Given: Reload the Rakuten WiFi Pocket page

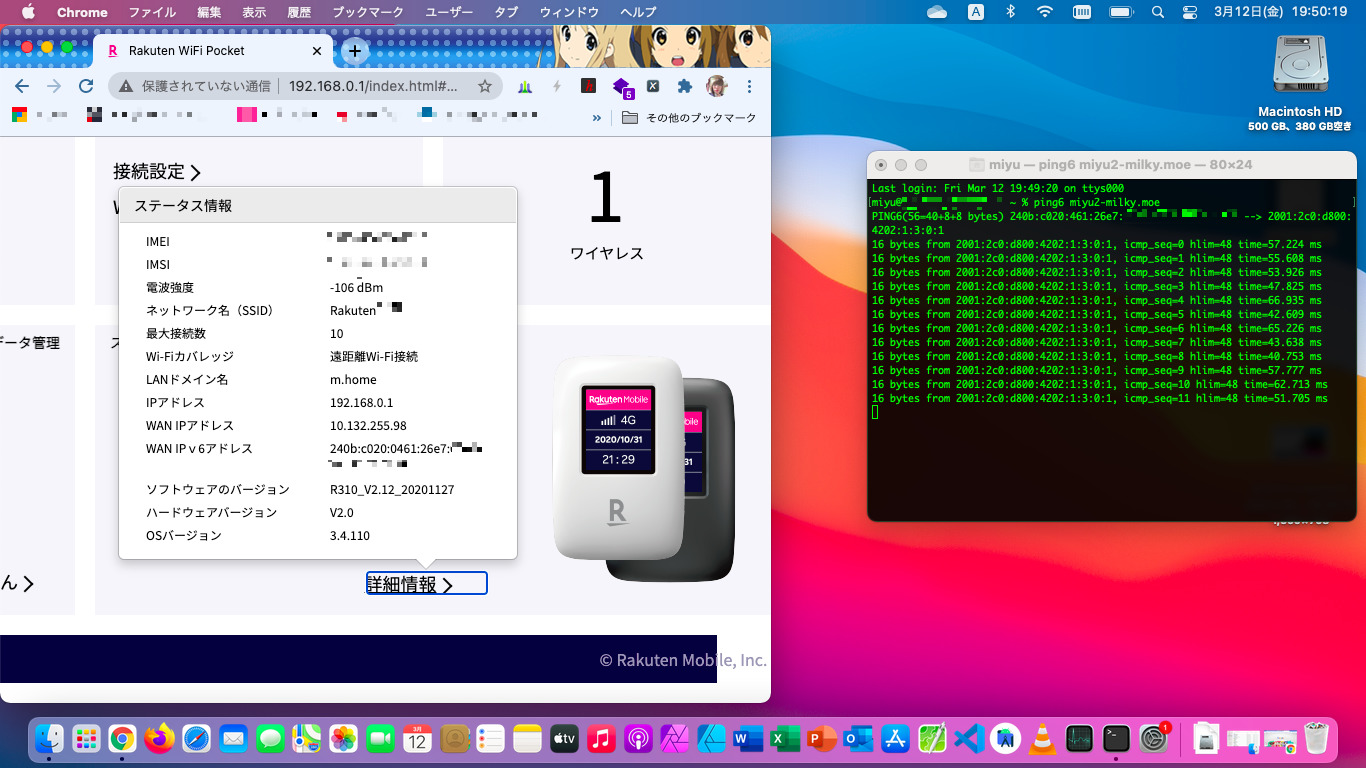Looking at the screenshot, I should point(86,87).
